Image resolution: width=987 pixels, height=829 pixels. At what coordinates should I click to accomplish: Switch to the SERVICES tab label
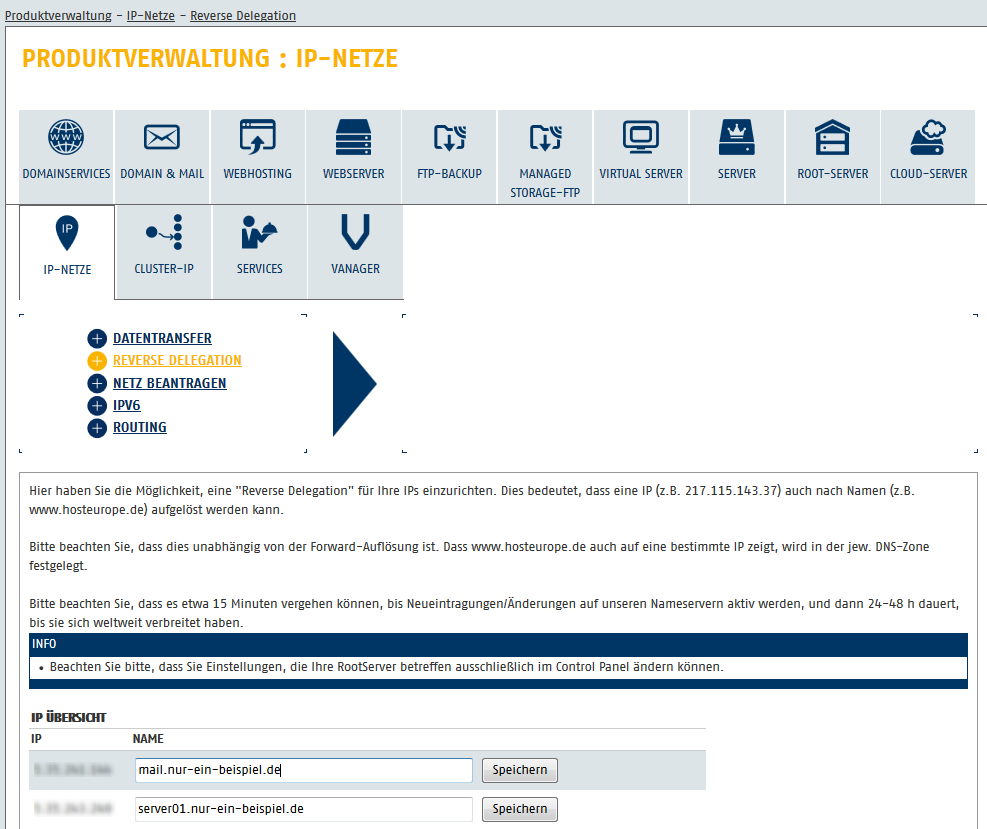point(259,269)
